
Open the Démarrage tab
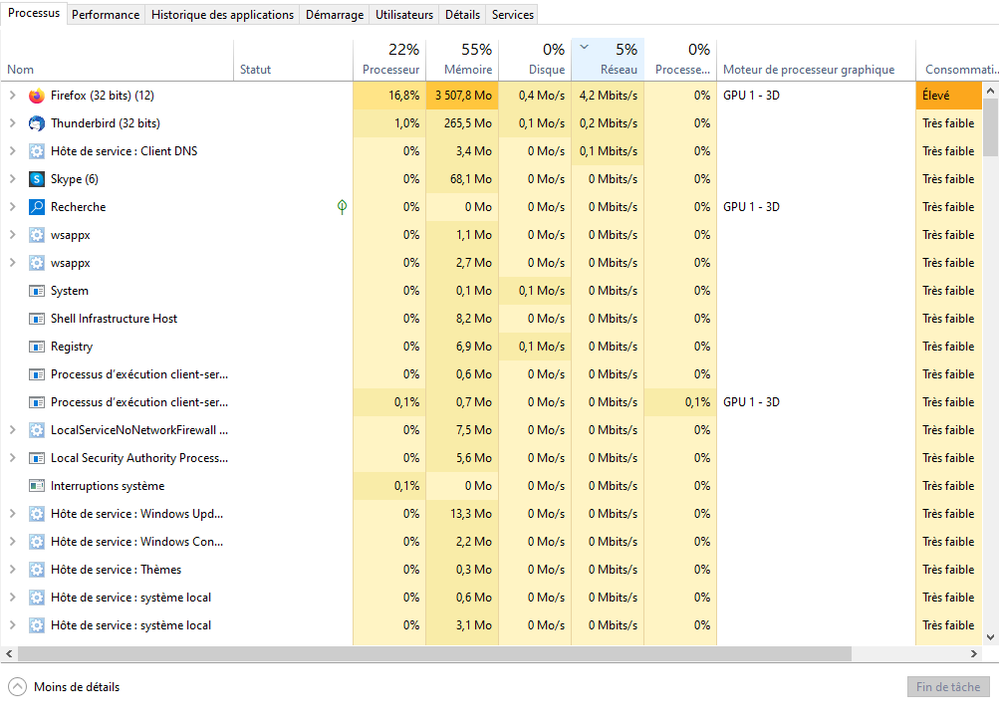(334, 15)
